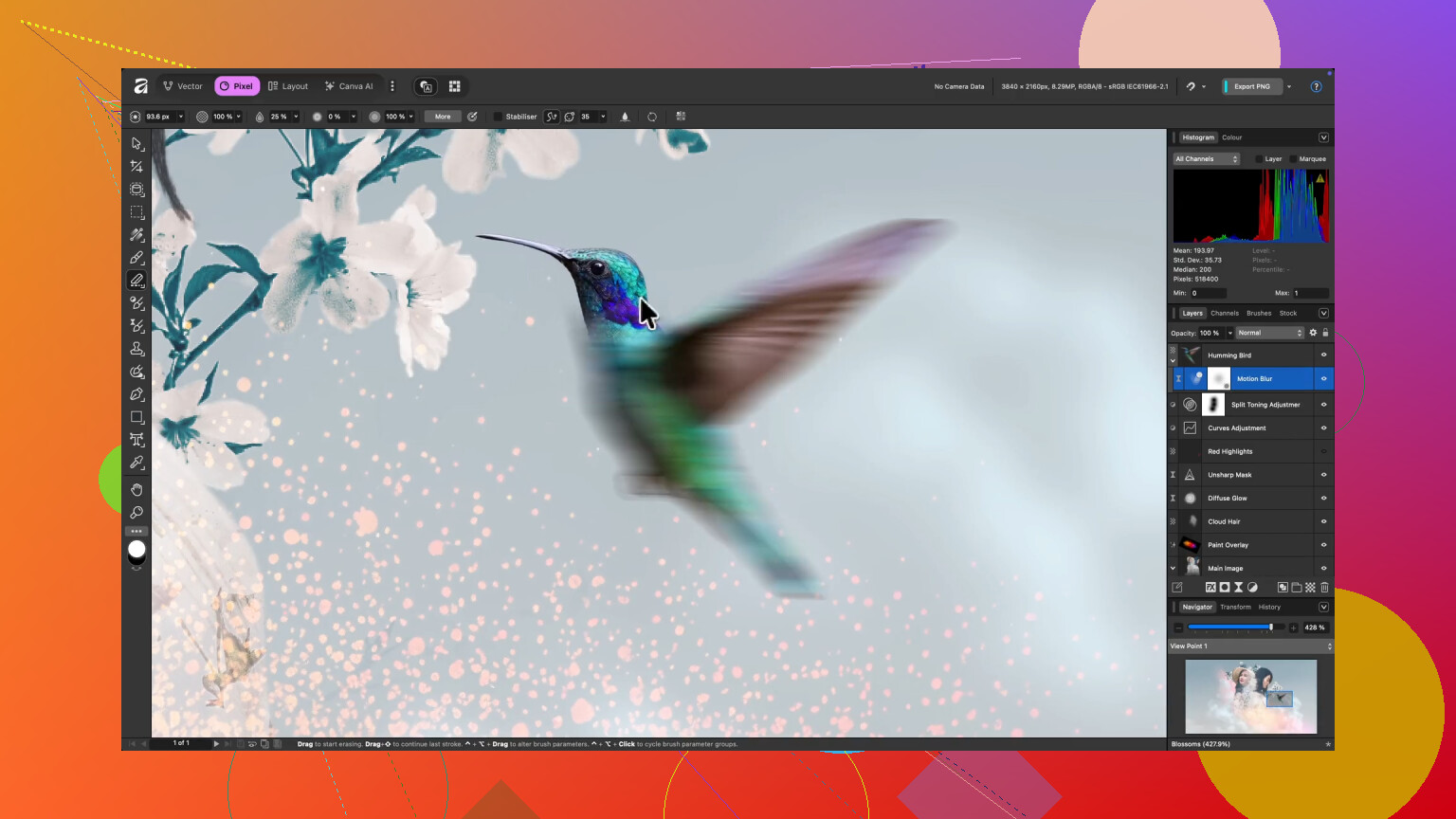Select the Crop tool
Screen dimensions: 1456x819
(x=136, y=167)
